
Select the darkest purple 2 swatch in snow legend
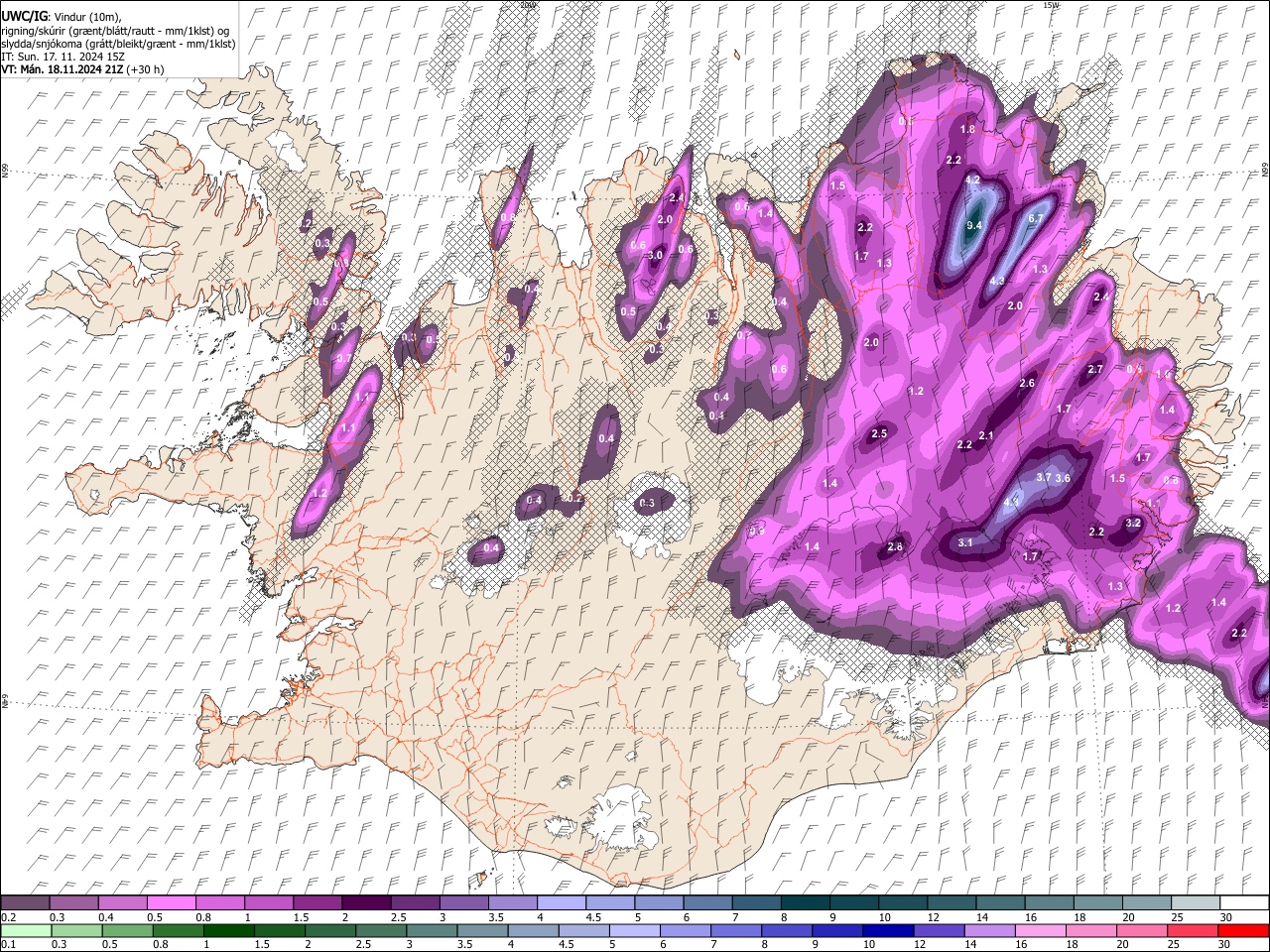[366, 902]
